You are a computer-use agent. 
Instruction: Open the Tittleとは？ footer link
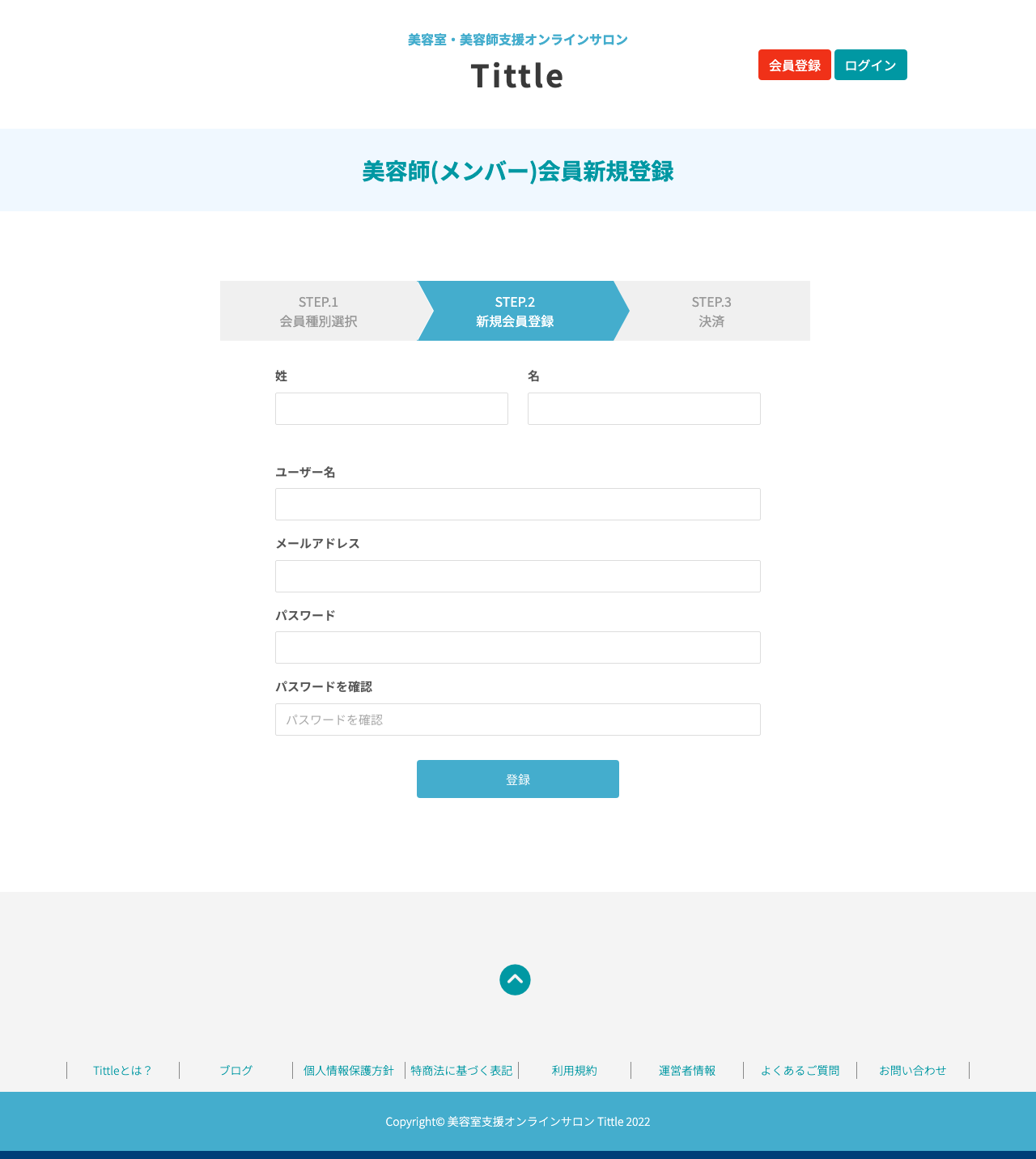tap(122, 1070)
